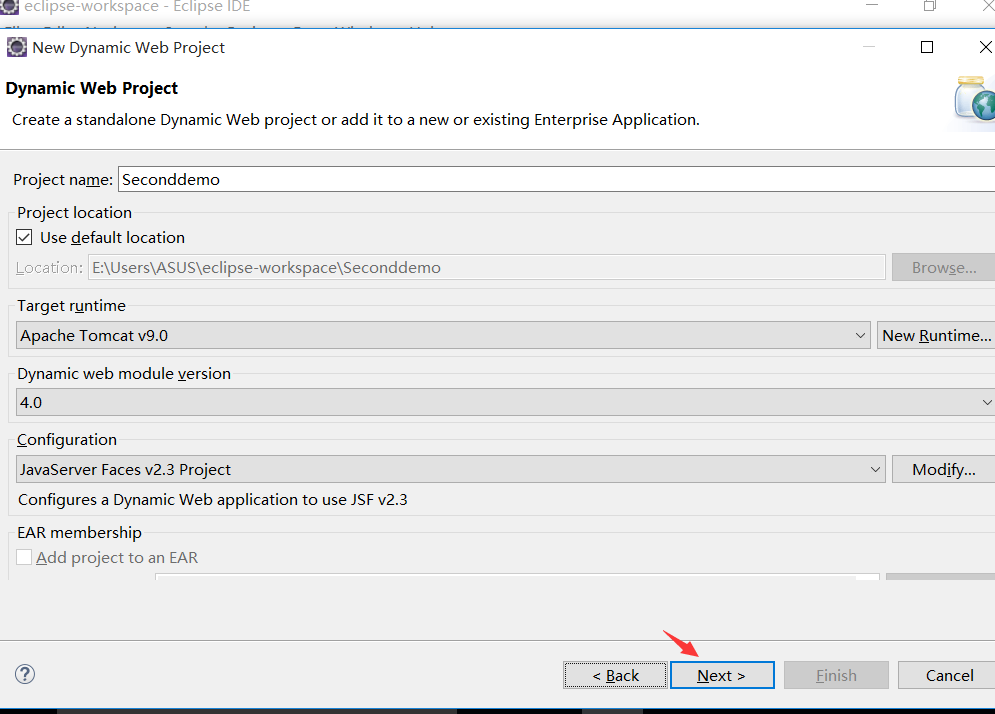
Task: Go to the Next wizard page
Action: tap(722, 675)
